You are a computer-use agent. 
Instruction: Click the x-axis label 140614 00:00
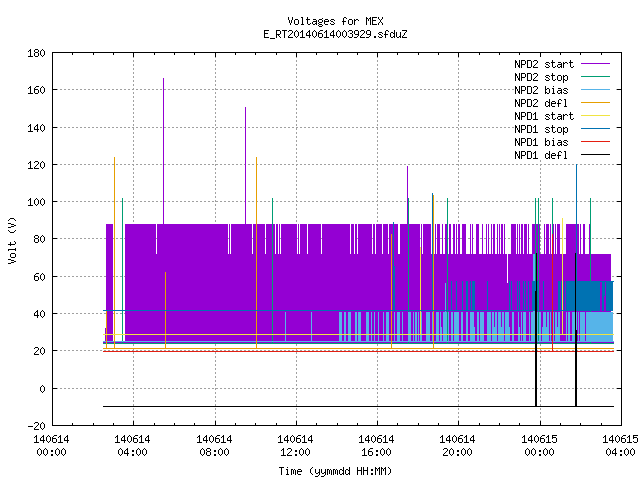pyautogui.click(x=51, y=446)
